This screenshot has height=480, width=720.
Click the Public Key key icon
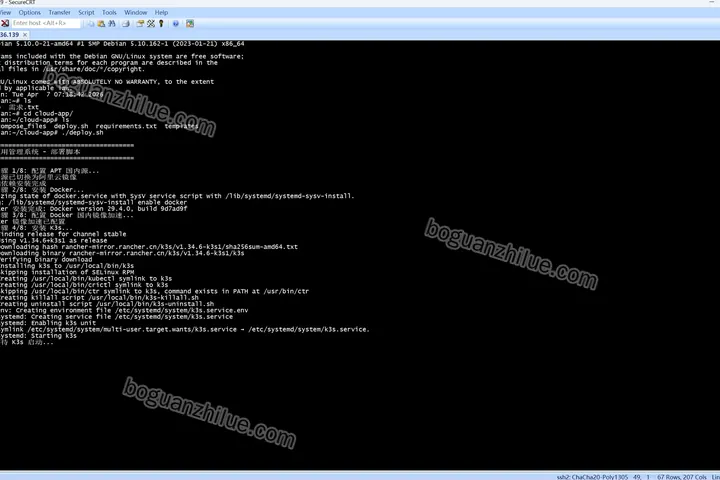pyautogui.click(x=161, y=23)
